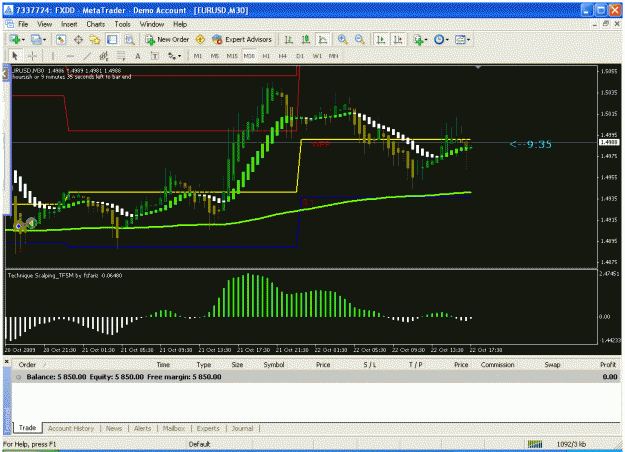Open the Window menu

pyautogui.click(x=152, y=24)
